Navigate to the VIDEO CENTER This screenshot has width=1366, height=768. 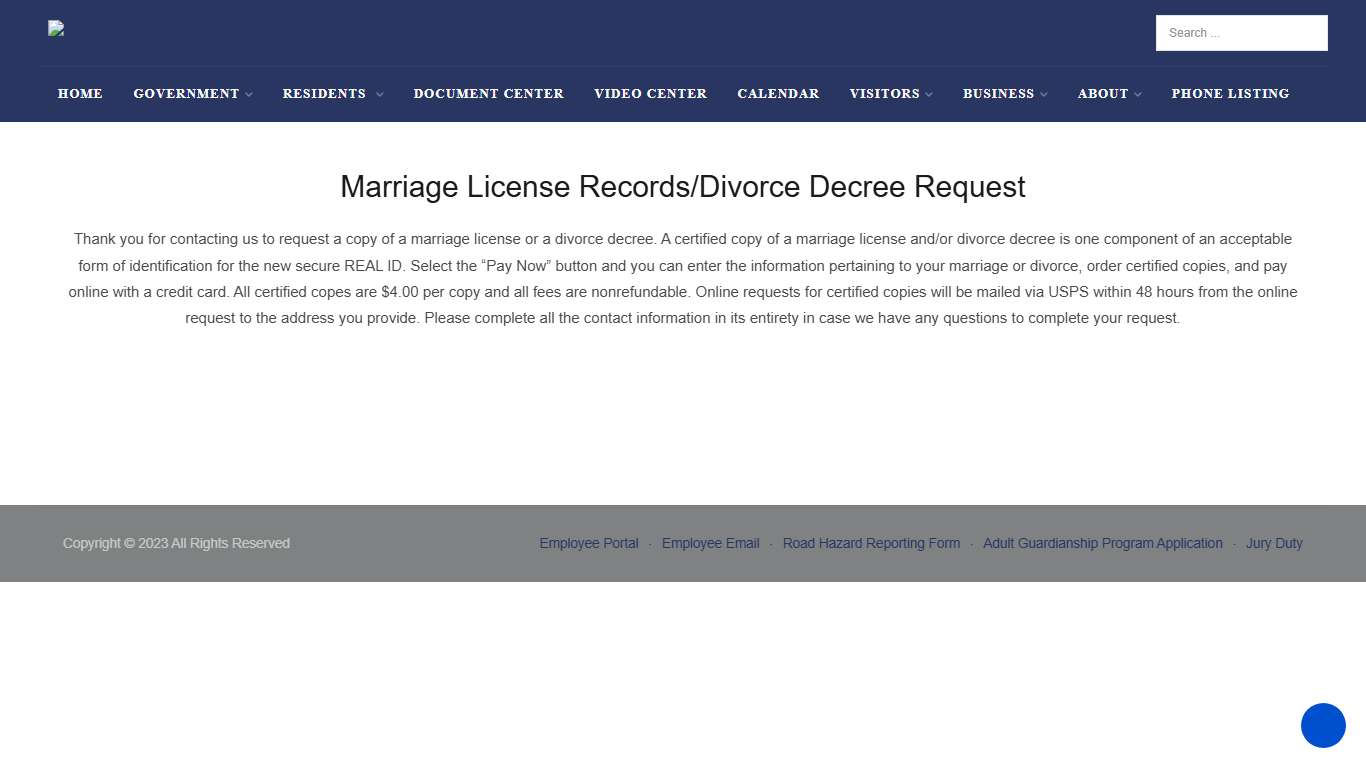(650, 93)
